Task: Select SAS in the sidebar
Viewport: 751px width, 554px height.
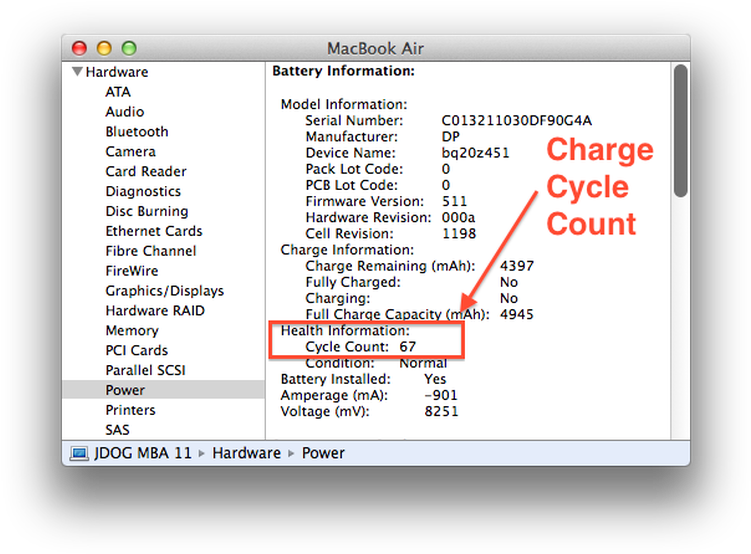Action: pos(117,430)
